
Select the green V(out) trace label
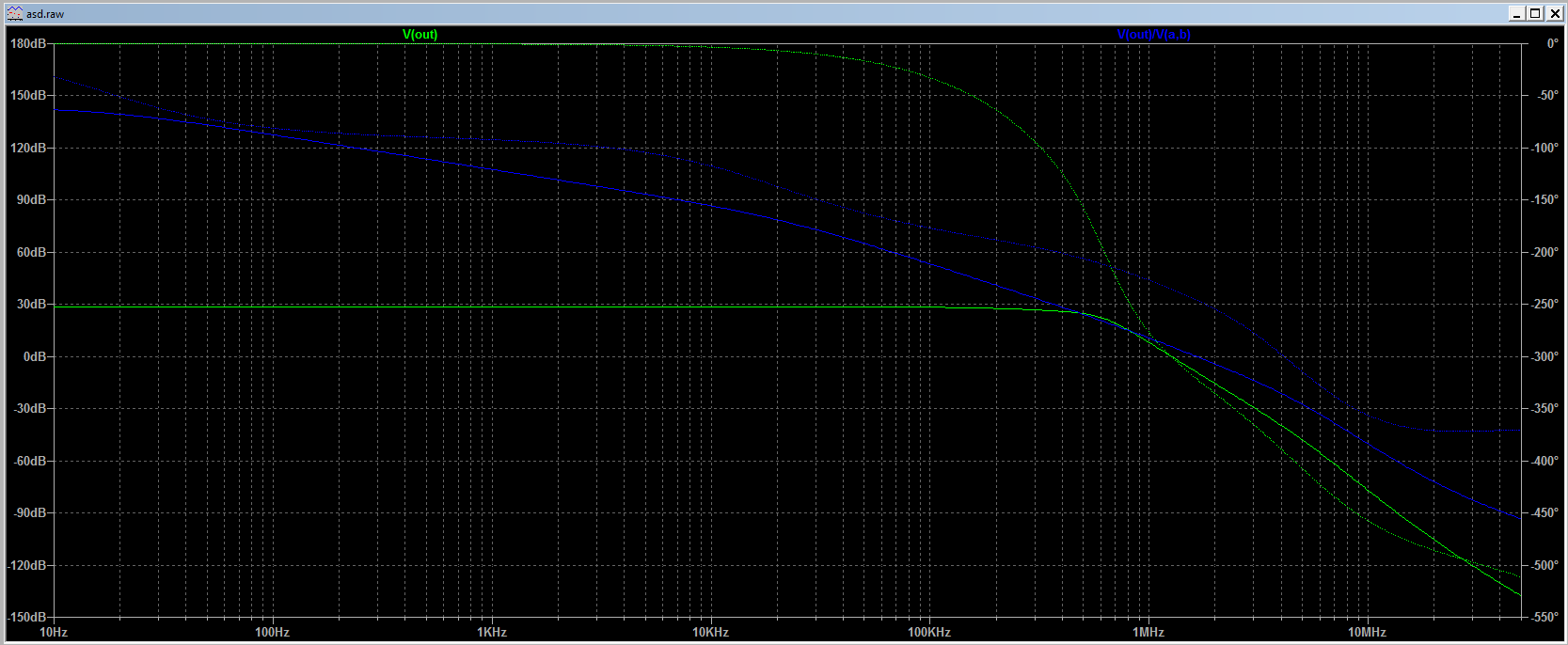[420, 35]
